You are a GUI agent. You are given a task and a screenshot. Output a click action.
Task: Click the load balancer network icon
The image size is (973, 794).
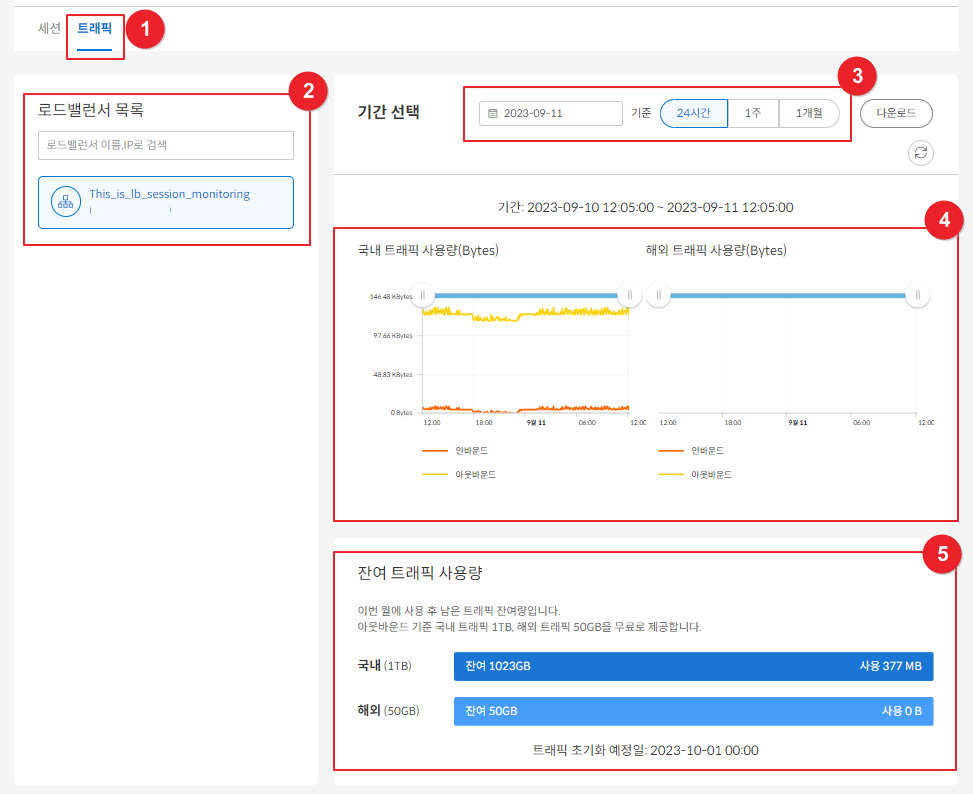pyautogui.click(x=66, y=202)
